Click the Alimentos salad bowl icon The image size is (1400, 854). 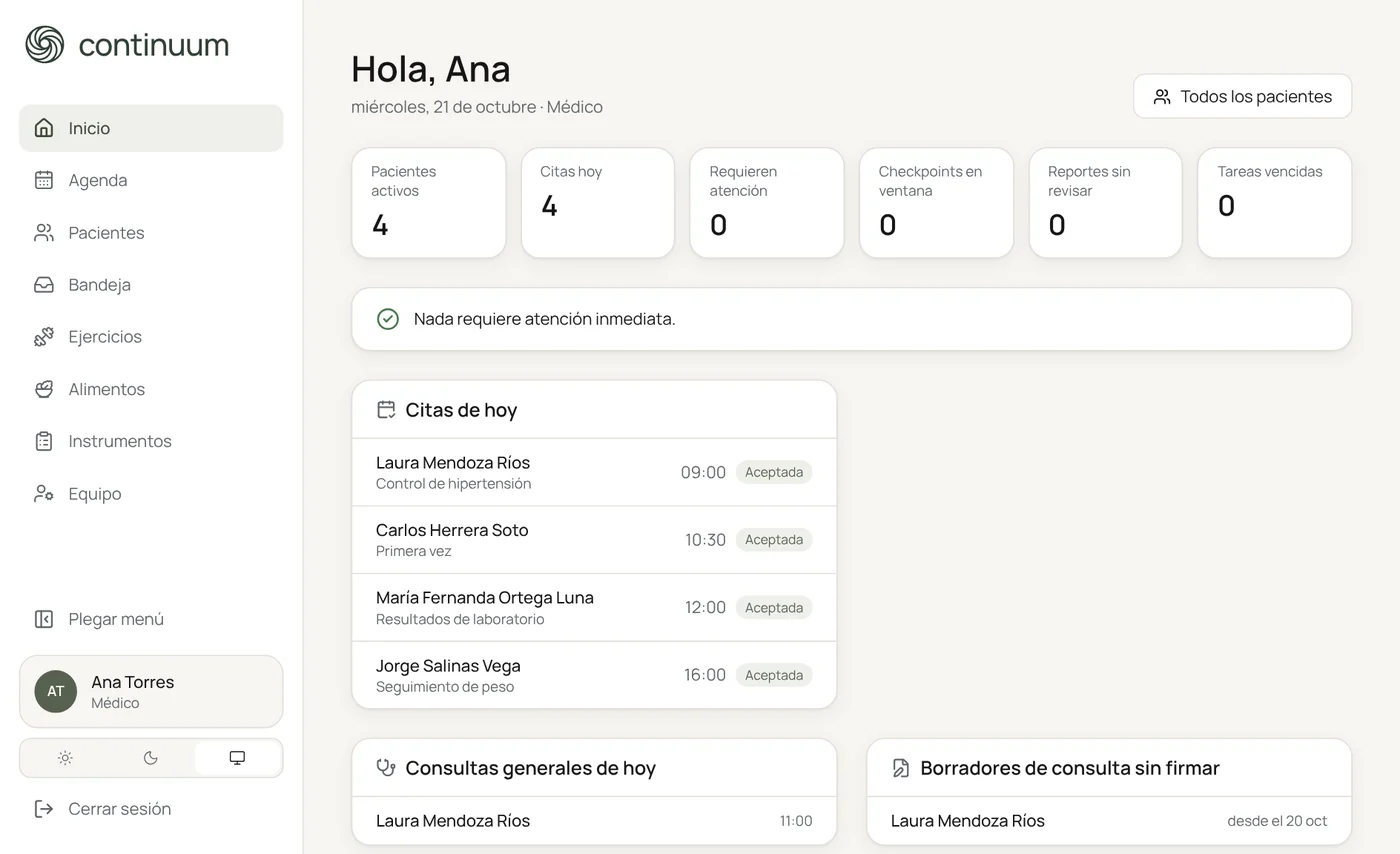pyautogui.click(x=44, y=389)
